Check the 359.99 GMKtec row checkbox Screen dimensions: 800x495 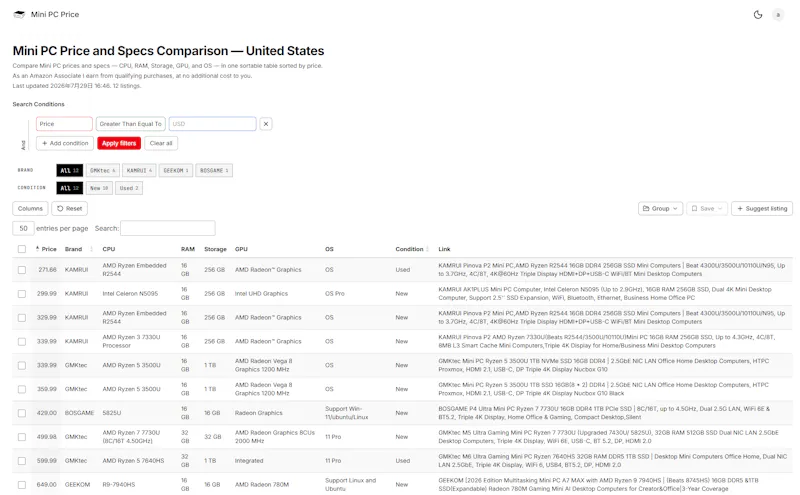tap(22, 389)
